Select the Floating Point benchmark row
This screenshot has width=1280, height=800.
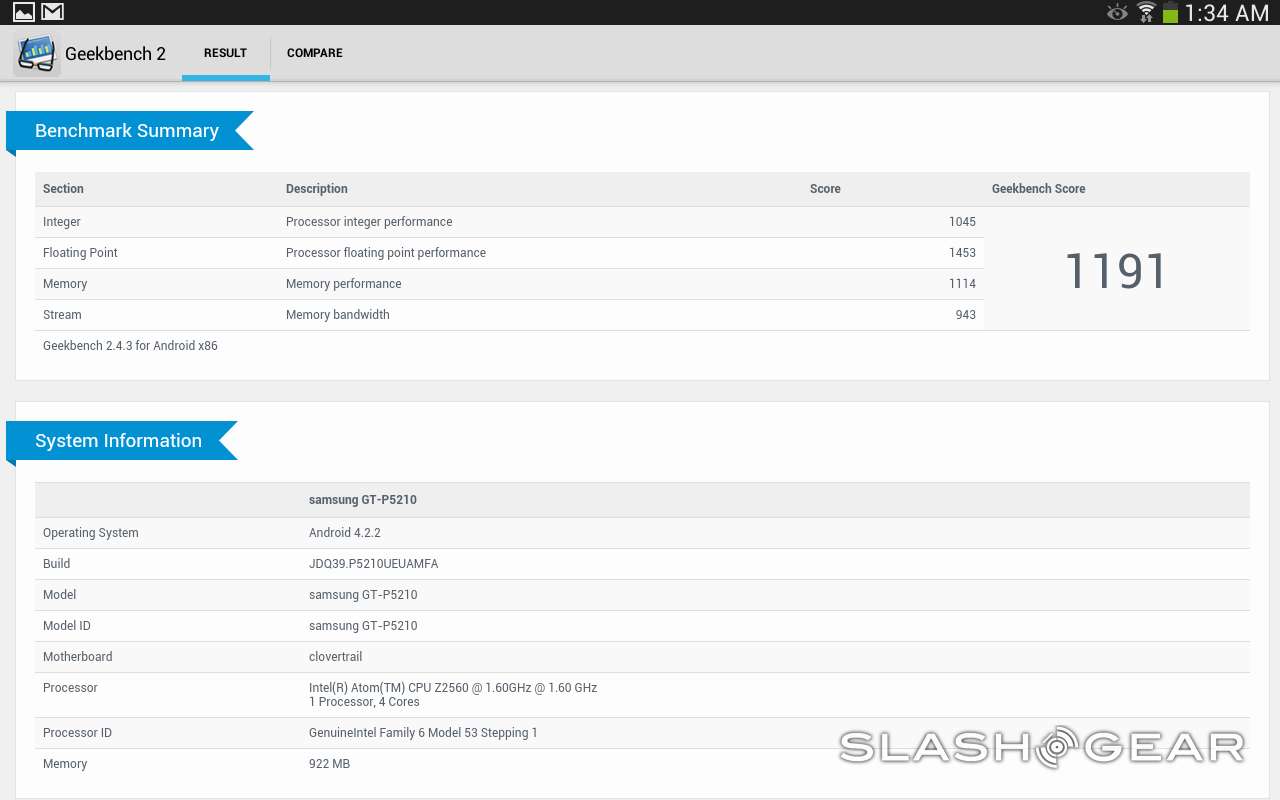pos(509,253)
